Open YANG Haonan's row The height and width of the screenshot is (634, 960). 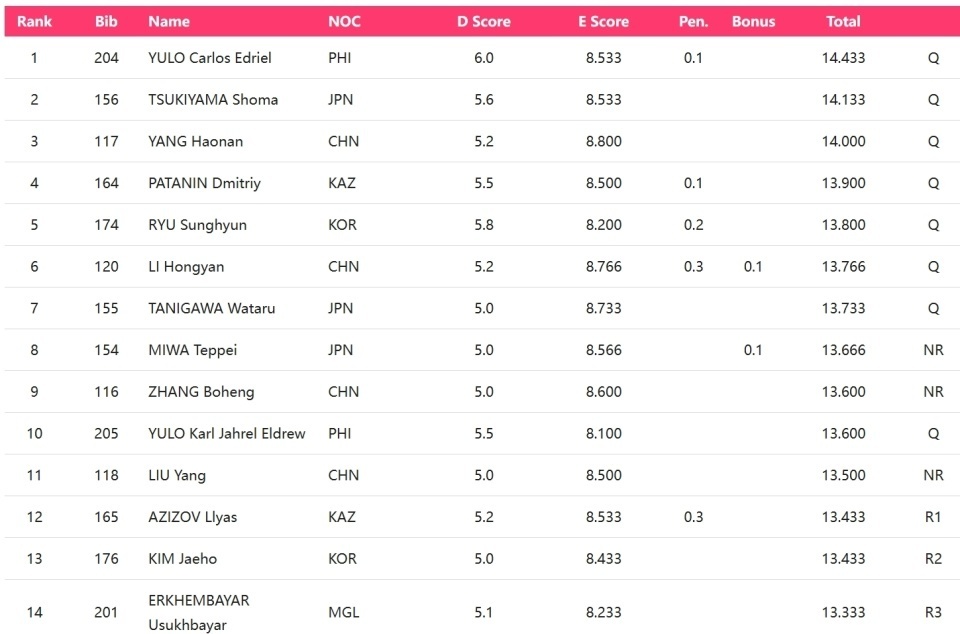coord(482,141)
